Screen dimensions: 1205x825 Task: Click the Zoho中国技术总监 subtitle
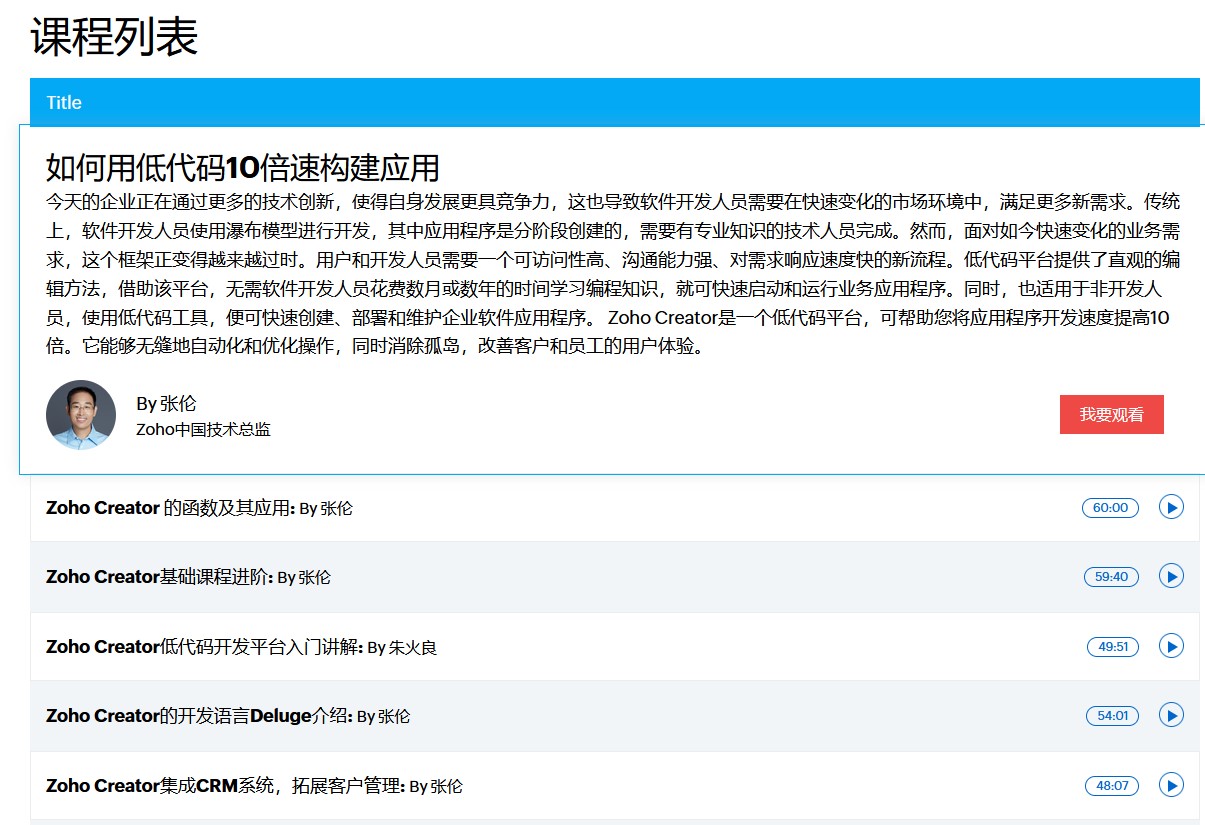[203, 430]
